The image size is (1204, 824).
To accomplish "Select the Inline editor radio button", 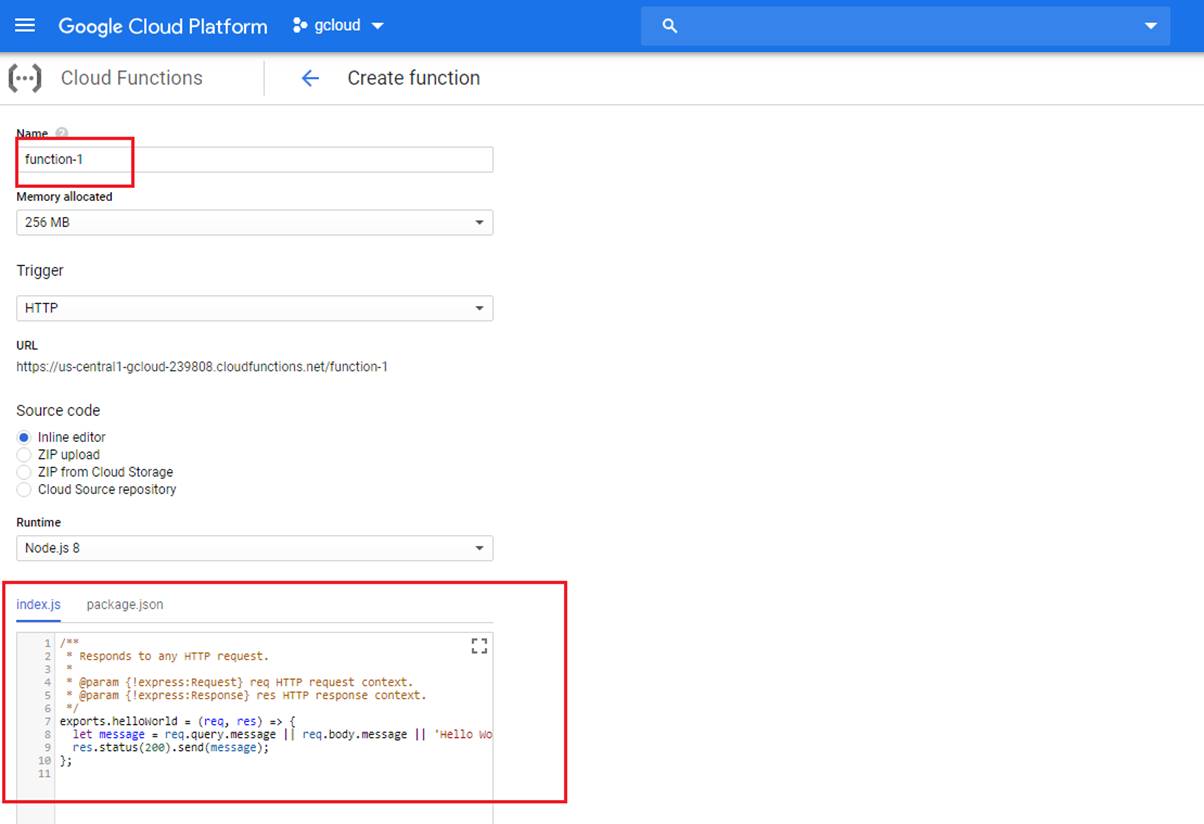I will pos(24,437).
